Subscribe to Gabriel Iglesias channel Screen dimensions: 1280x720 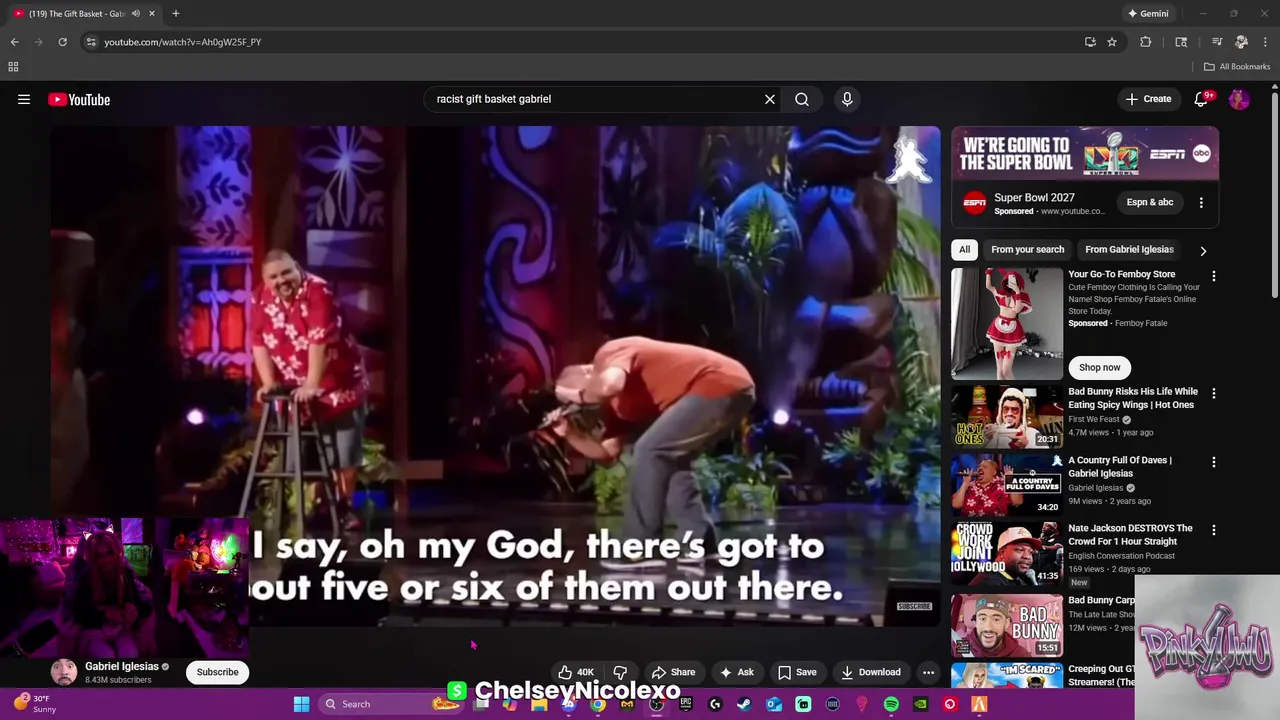pyautogui.click(x=217, y=672)
